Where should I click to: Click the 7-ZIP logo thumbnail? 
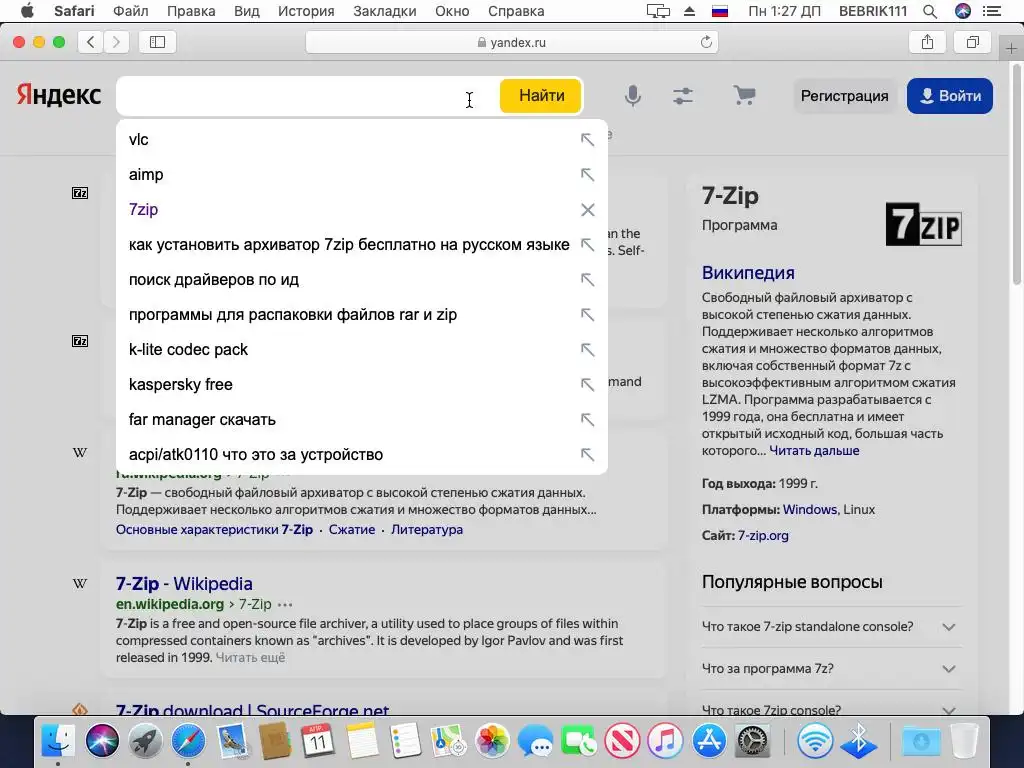click(x=923, y=224)
